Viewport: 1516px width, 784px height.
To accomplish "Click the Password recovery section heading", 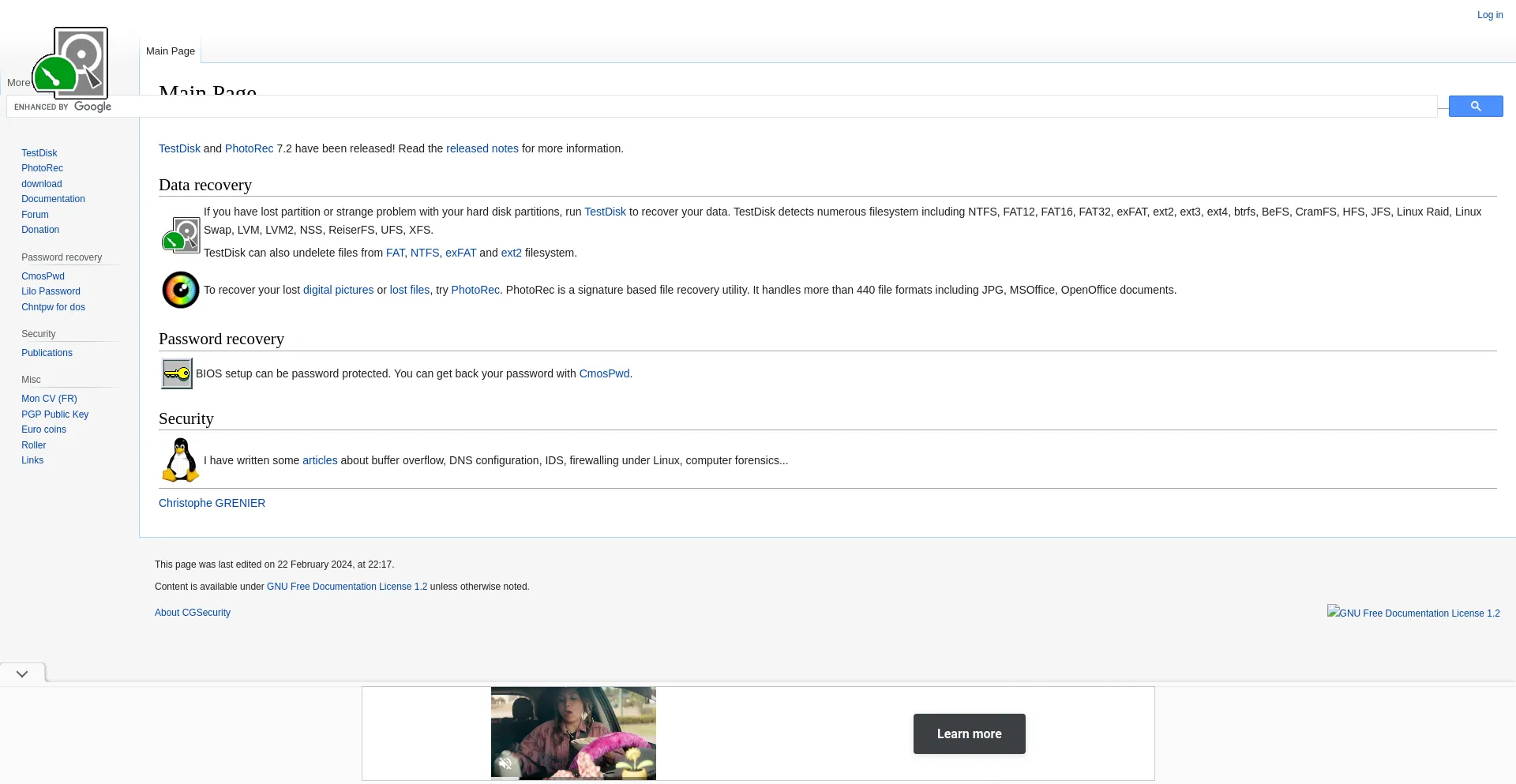I will click(221, 339).
